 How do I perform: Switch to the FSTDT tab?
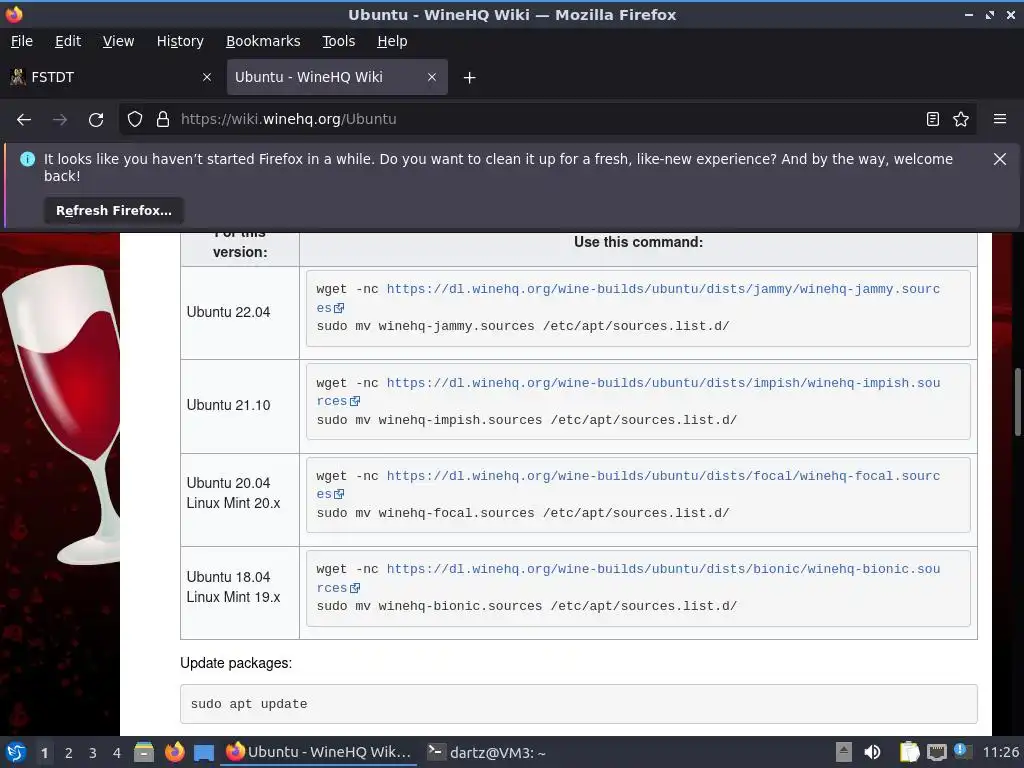[x=111, y=77]
